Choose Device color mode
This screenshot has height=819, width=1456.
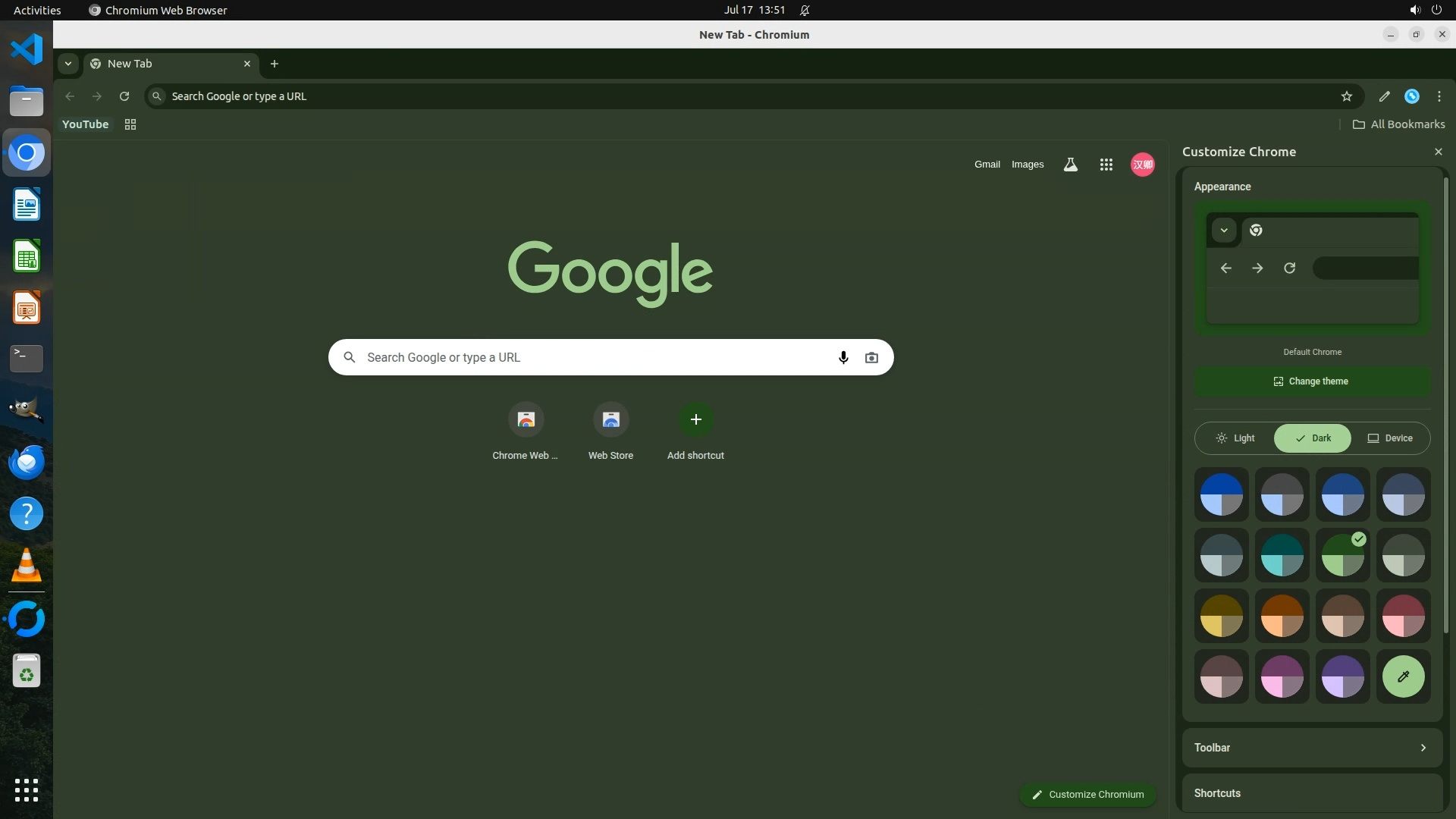(1390, 438)
